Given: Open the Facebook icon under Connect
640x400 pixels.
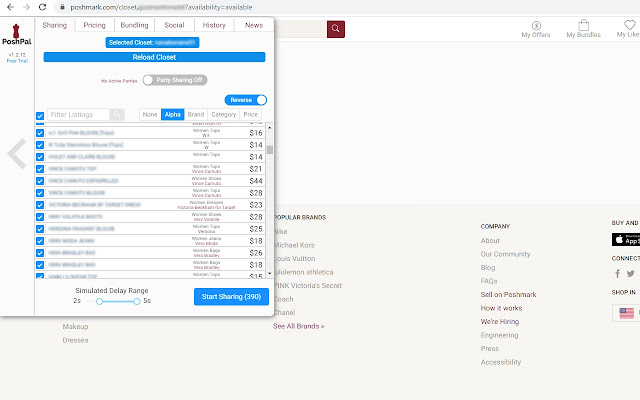Looking at the screenshot, I should [x=618, y=273].
